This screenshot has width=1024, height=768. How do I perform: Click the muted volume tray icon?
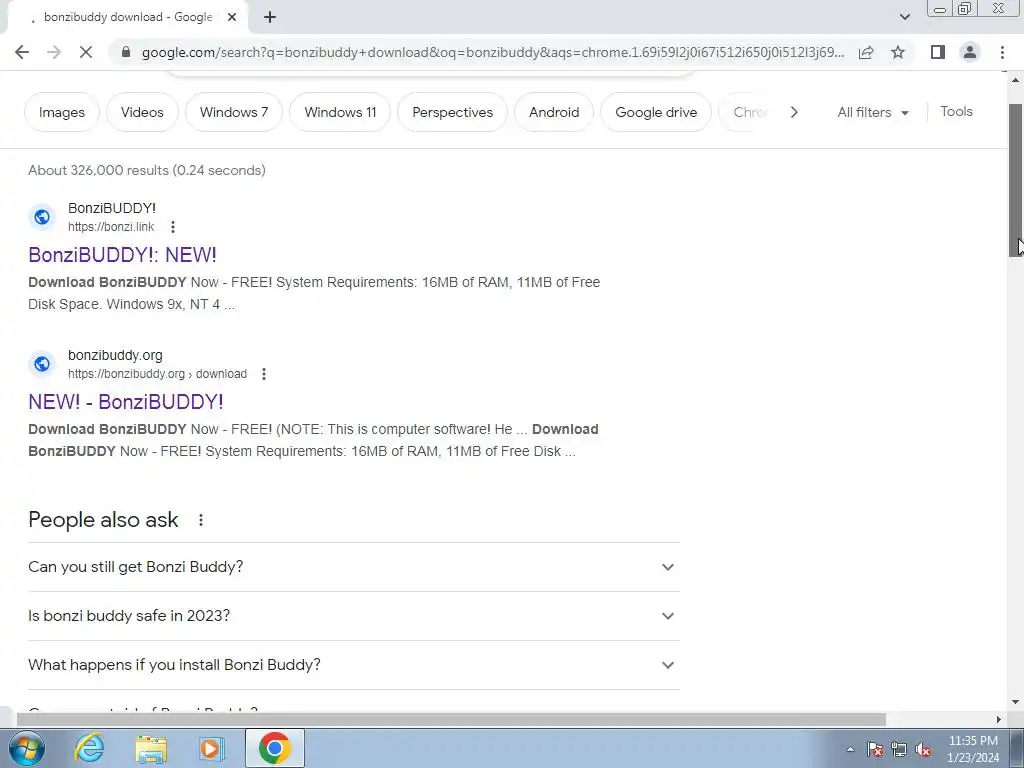[x=923, y=749]
